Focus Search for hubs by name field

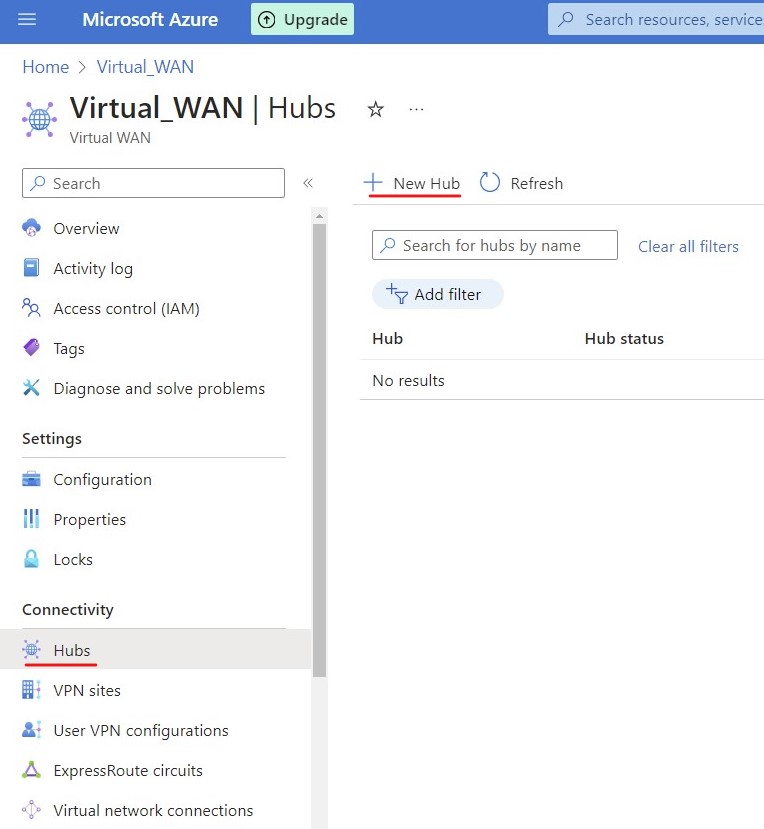click(494, 245)
